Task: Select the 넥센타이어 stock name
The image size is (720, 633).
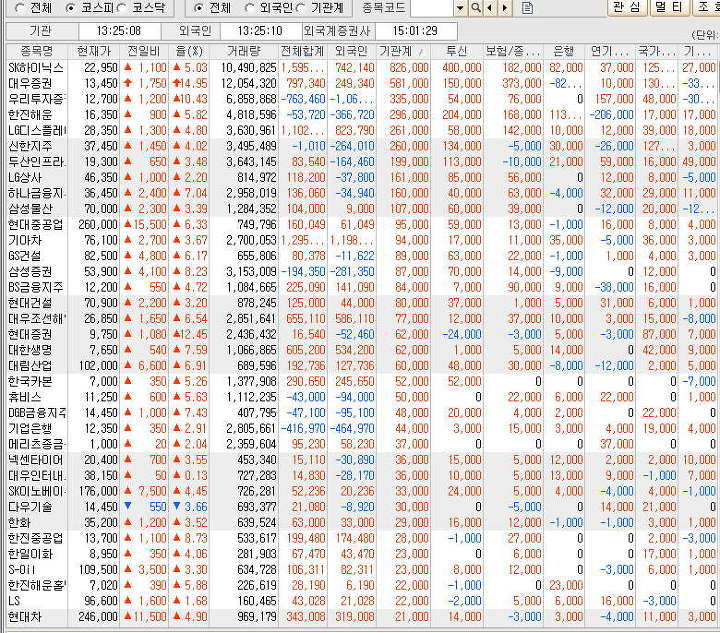Action: pyautogui.click(x=35, y=460)
